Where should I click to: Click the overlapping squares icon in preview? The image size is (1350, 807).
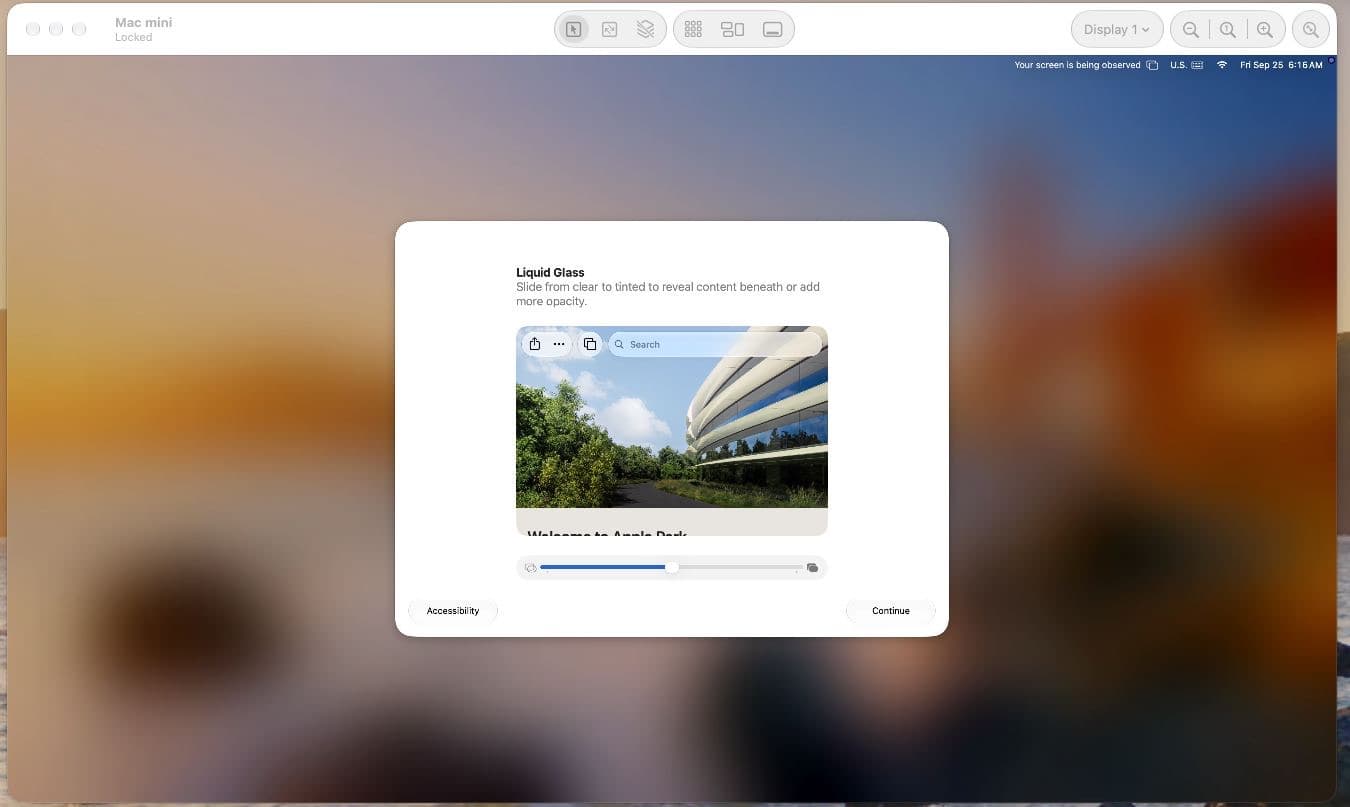590,344
